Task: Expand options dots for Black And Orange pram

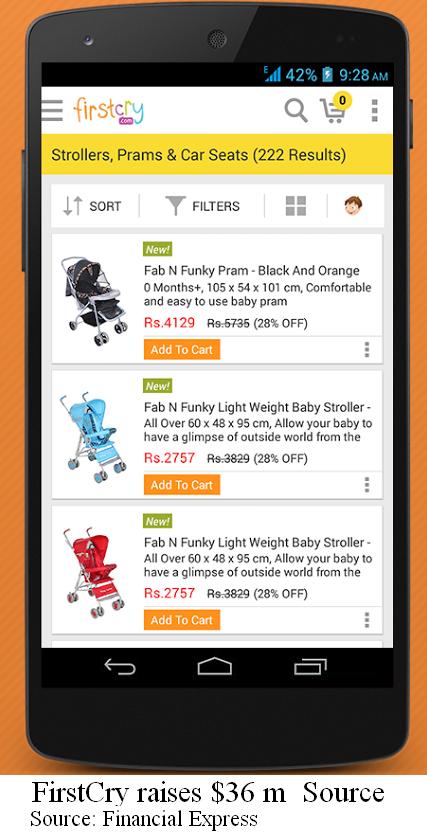Action: tap(367, 349)
